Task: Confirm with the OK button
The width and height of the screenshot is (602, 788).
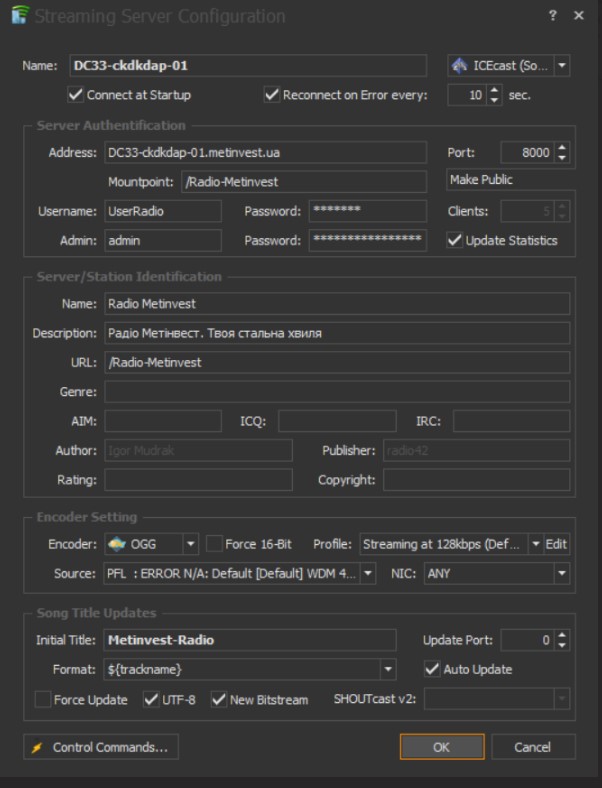Action: click(x=442, y=747)
